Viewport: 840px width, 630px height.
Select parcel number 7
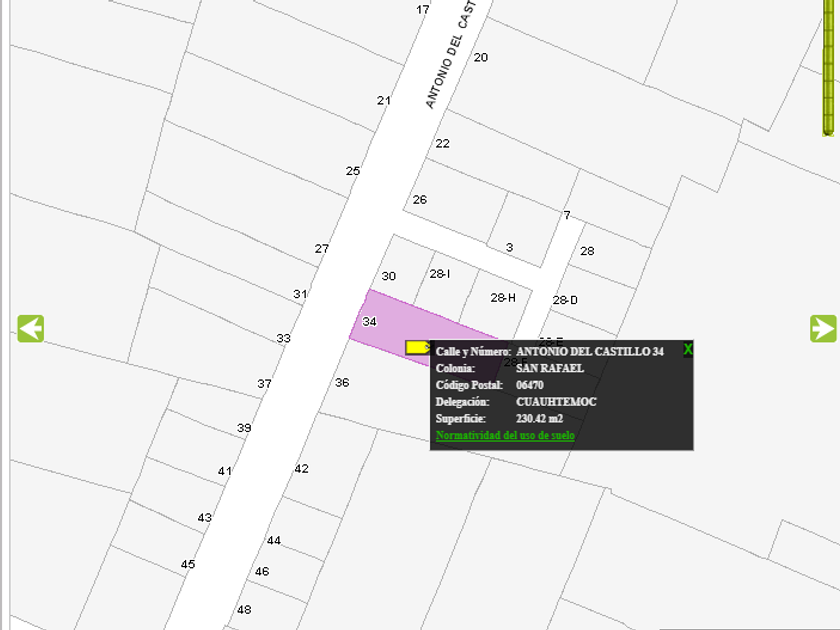[567, 215]
